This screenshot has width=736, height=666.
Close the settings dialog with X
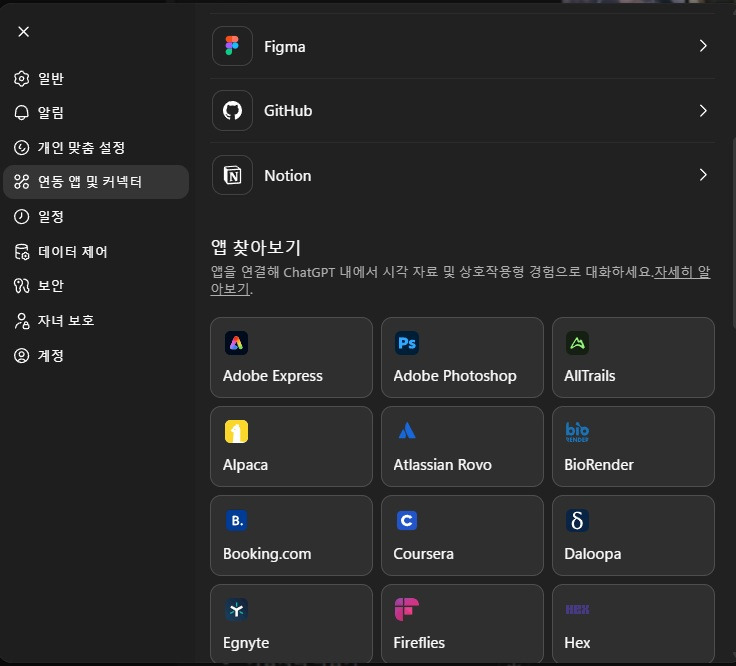click(23, 31)
